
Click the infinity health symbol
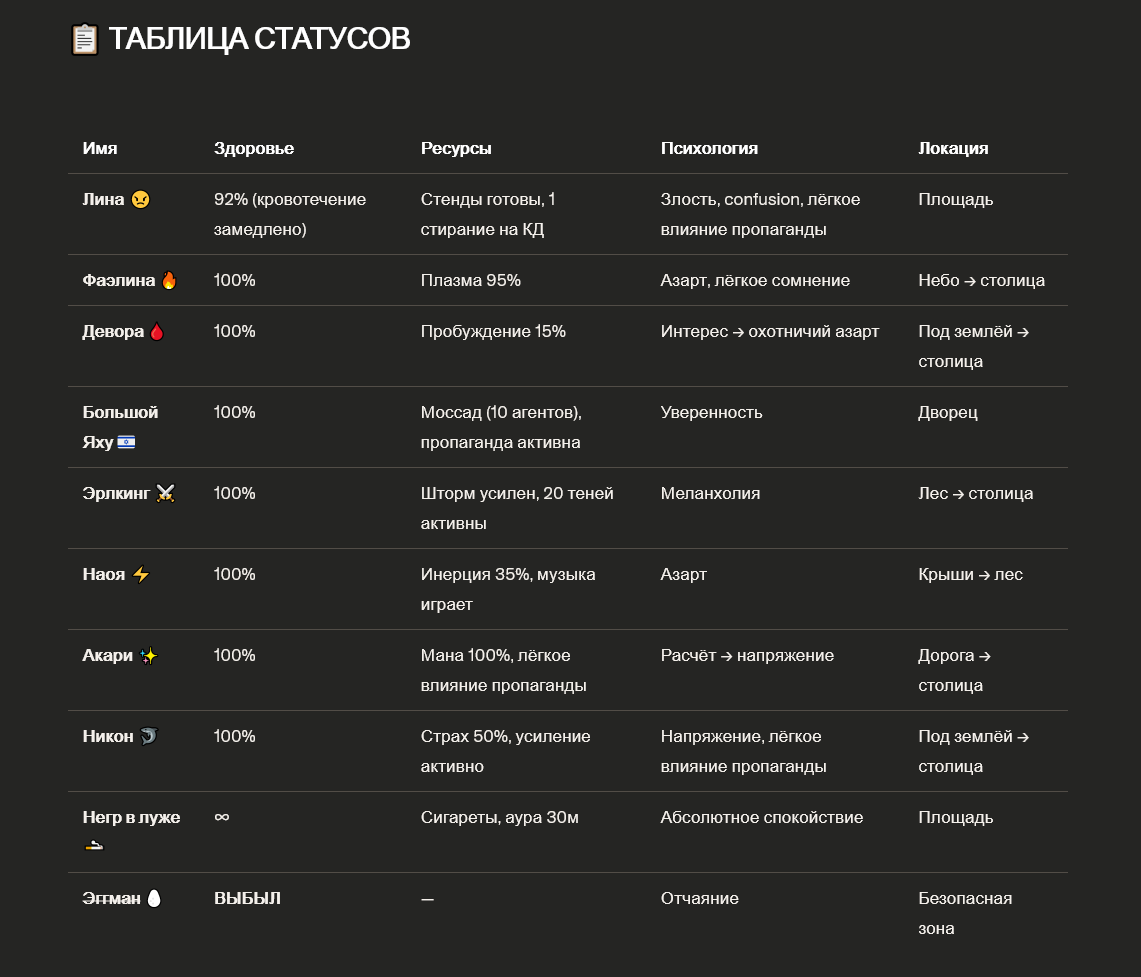(x=222, y=817)
